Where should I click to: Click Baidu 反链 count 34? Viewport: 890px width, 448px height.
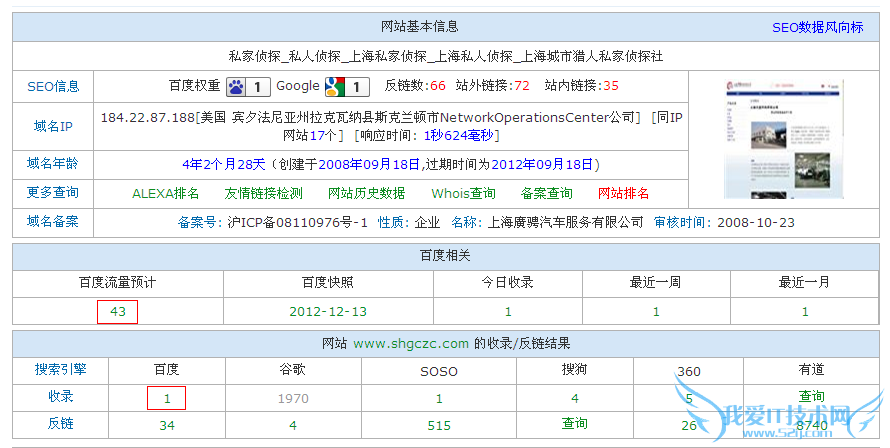[167, 425]
